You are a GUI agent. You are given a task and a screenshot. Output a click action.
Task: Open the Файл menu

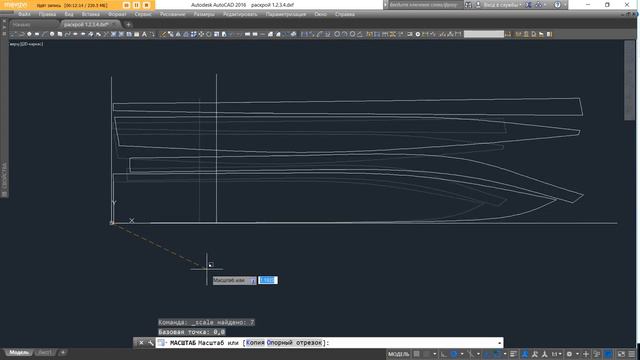[24, 14]
